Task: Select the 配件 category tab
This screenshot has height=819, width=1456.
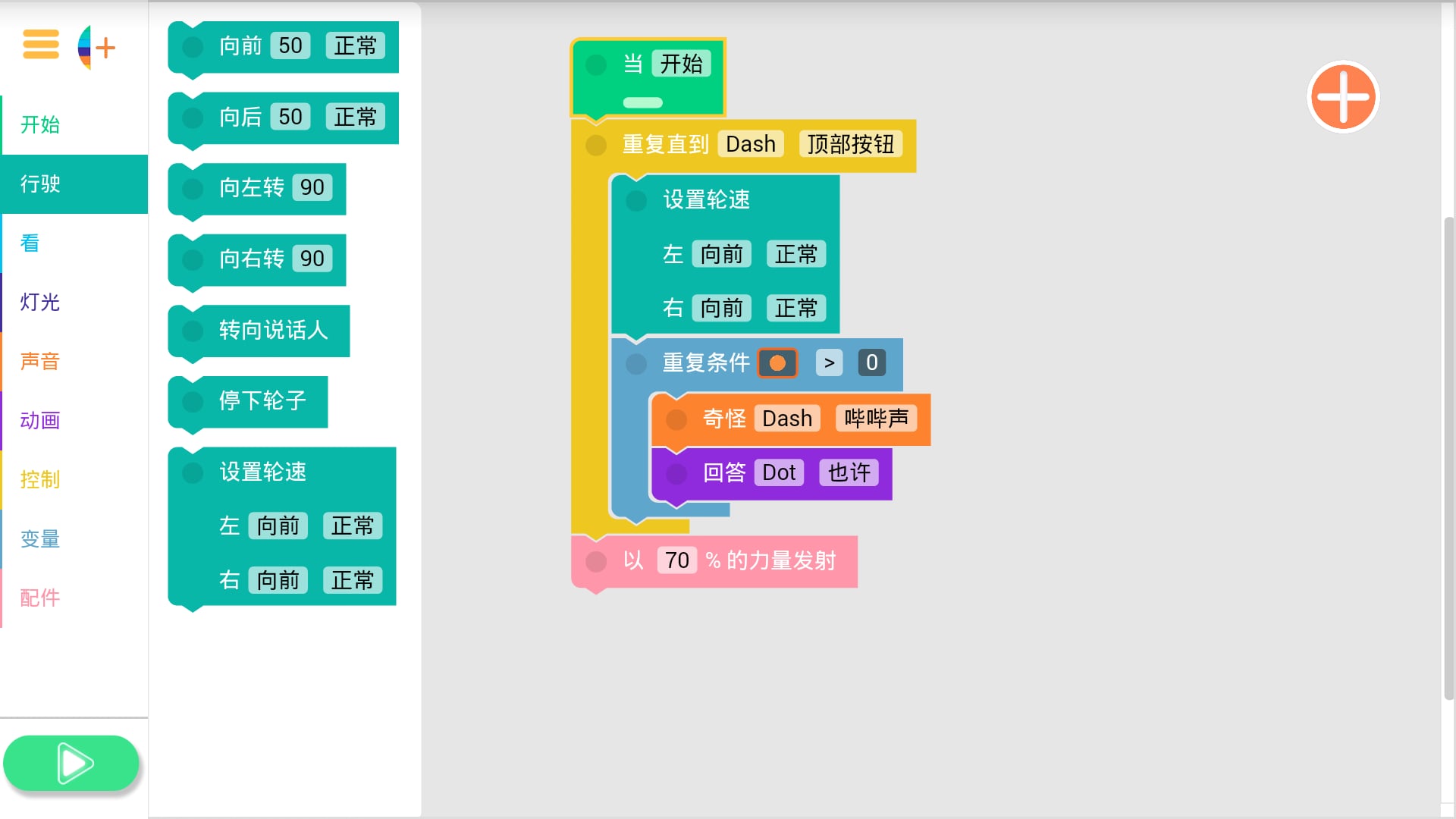Action: coord(74,598)
